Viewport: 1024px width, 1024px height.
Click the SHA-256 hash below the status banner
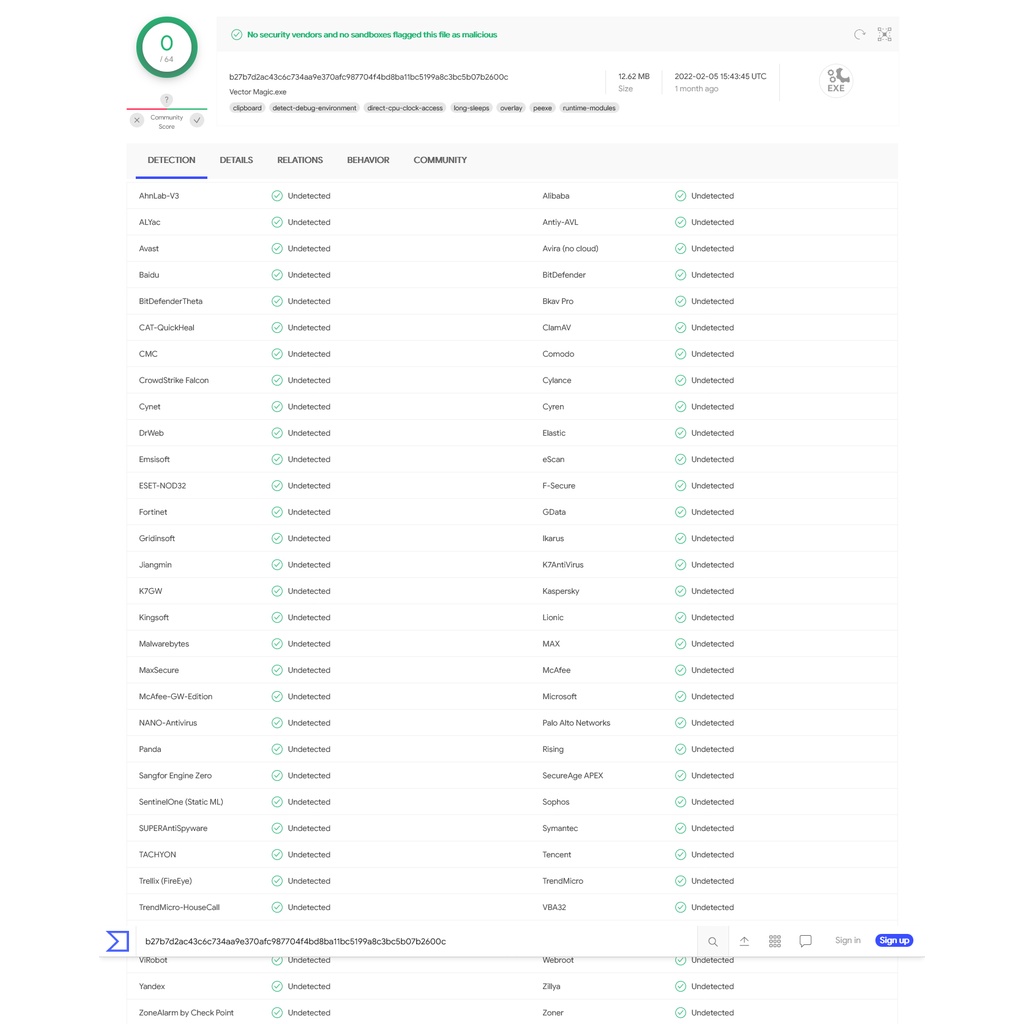368,77
